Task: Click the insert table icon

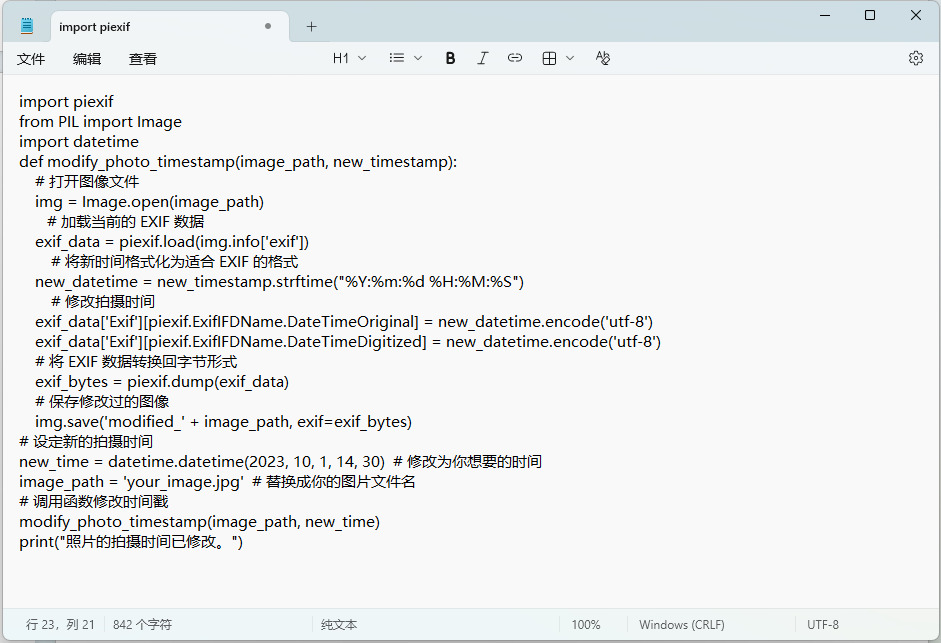Action: [549, 58]
